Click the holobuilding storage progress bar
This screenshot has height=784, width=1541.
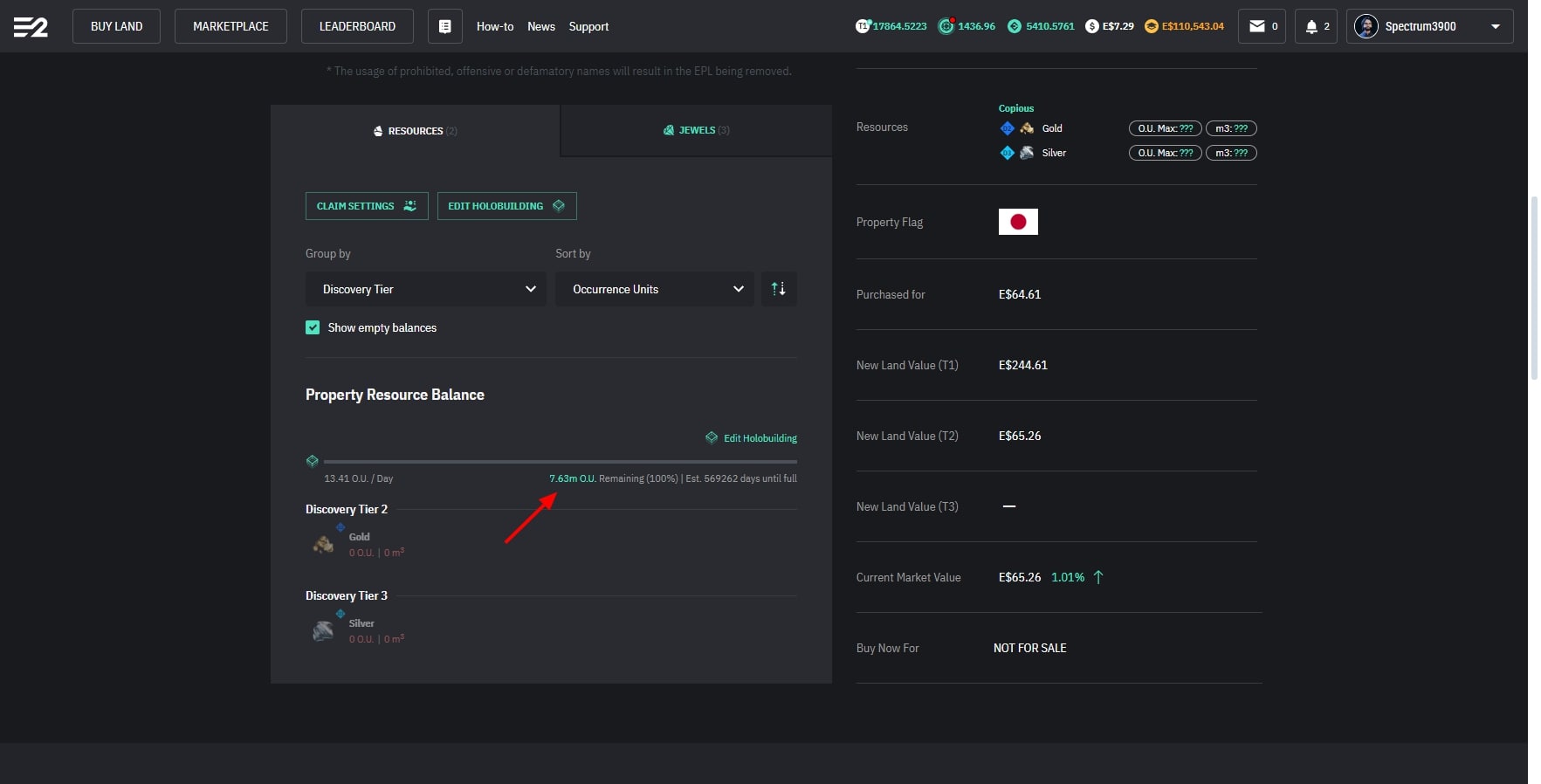[x=560, y=461]
